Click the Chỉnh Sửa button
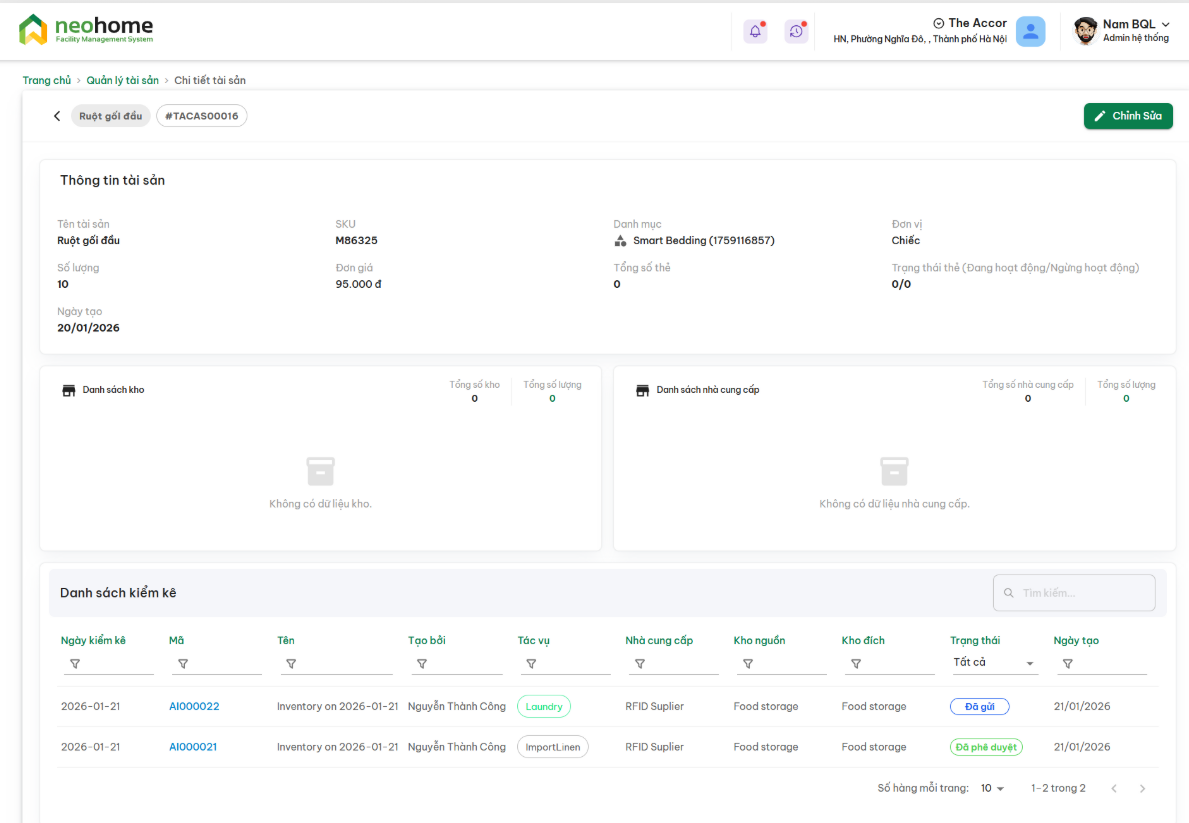The height and width of the screenshot is (823, 1189). tap(1127, 116)
